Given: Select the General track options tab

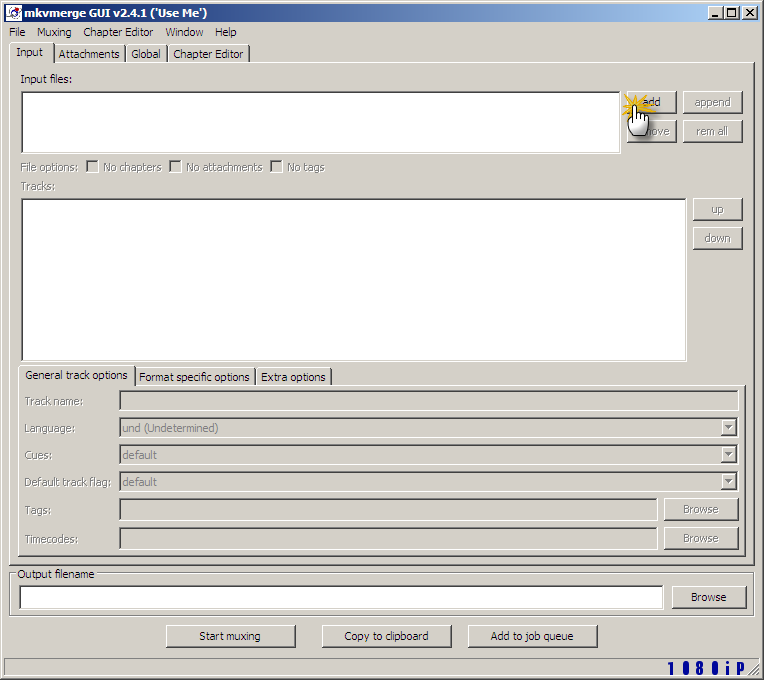Looking at the screenshot, I should (76, 375).
